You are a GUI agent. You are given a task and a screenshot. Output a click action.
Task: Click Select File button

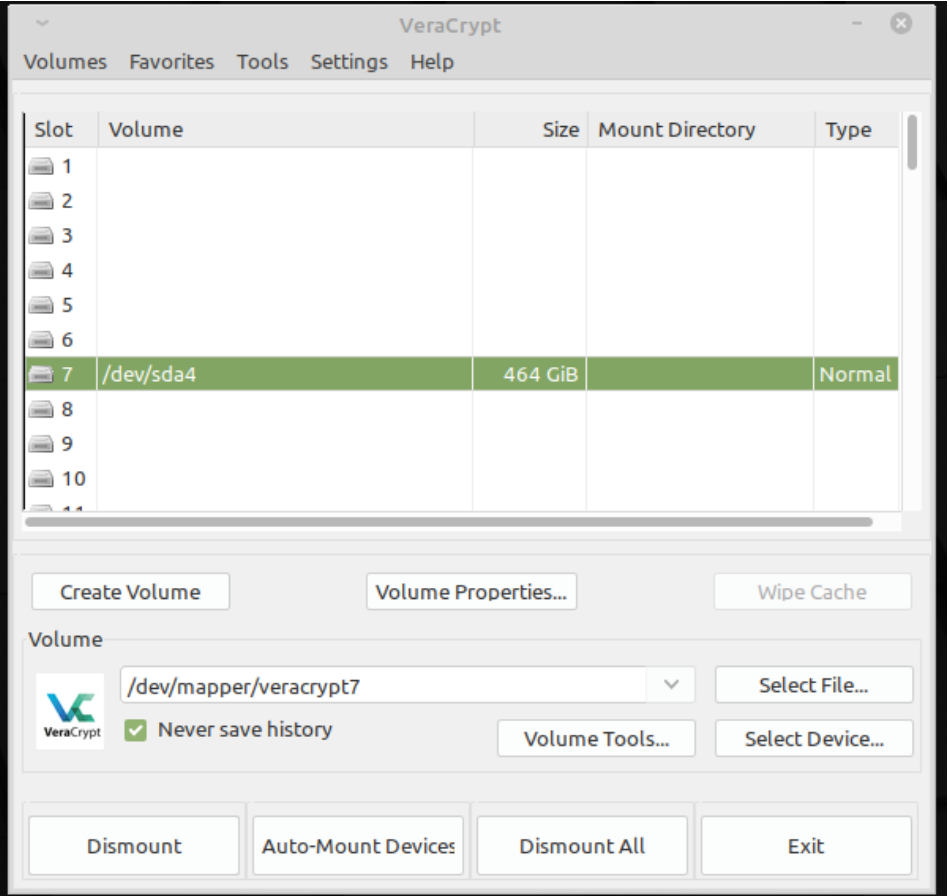coord(814,685)
